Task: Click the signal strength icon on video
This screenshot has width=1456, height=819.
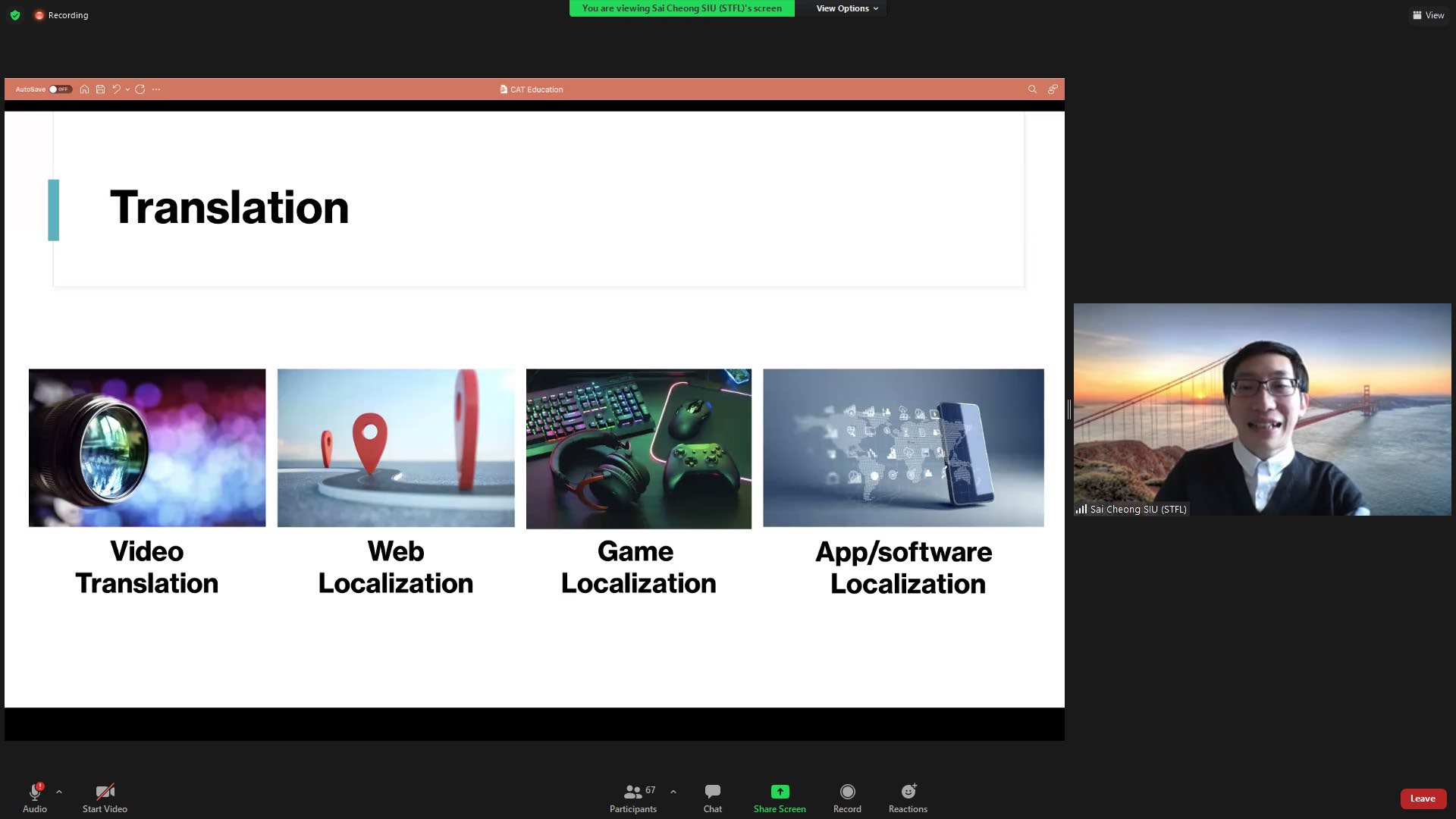Action: pos(1081,510)
